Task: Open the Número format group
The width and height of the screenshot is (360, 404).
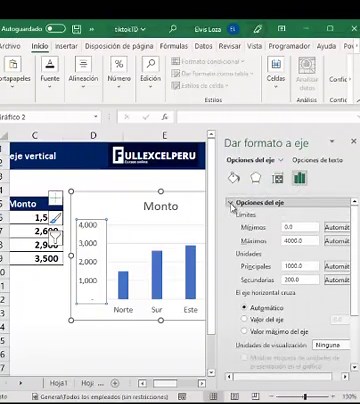Action: (119, 73)
